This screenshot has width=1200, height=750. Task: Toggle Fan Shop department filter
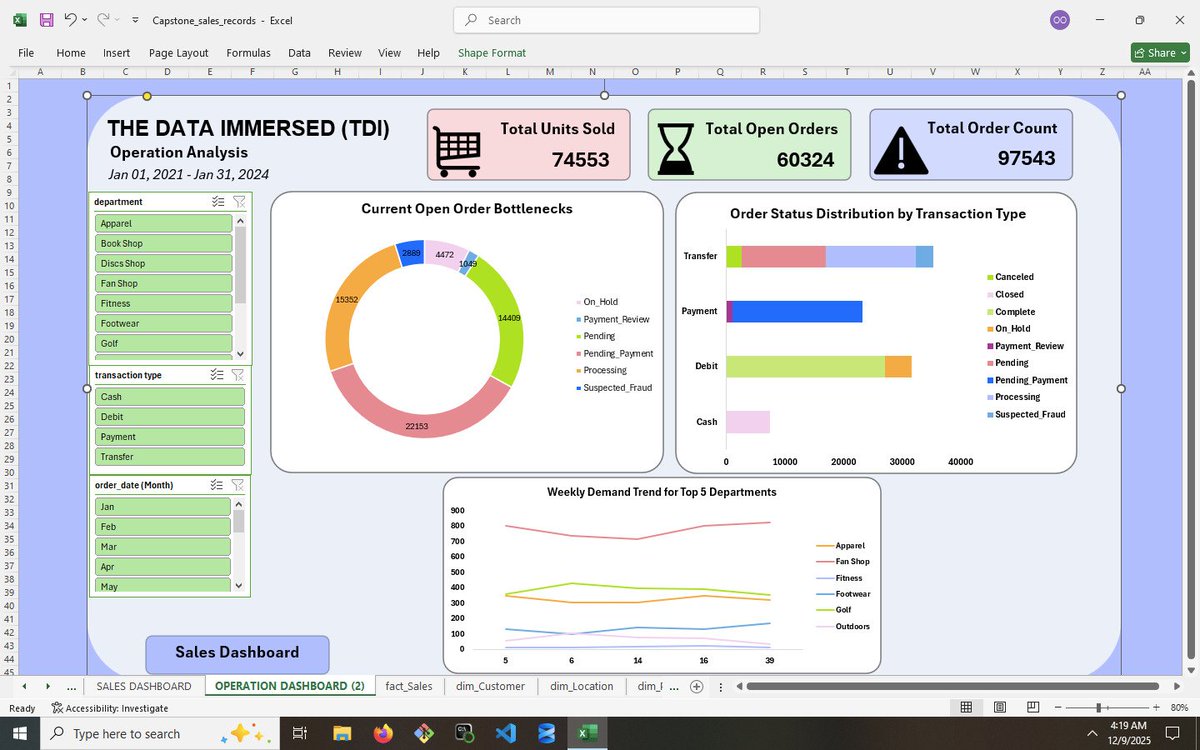coord(164,283)
